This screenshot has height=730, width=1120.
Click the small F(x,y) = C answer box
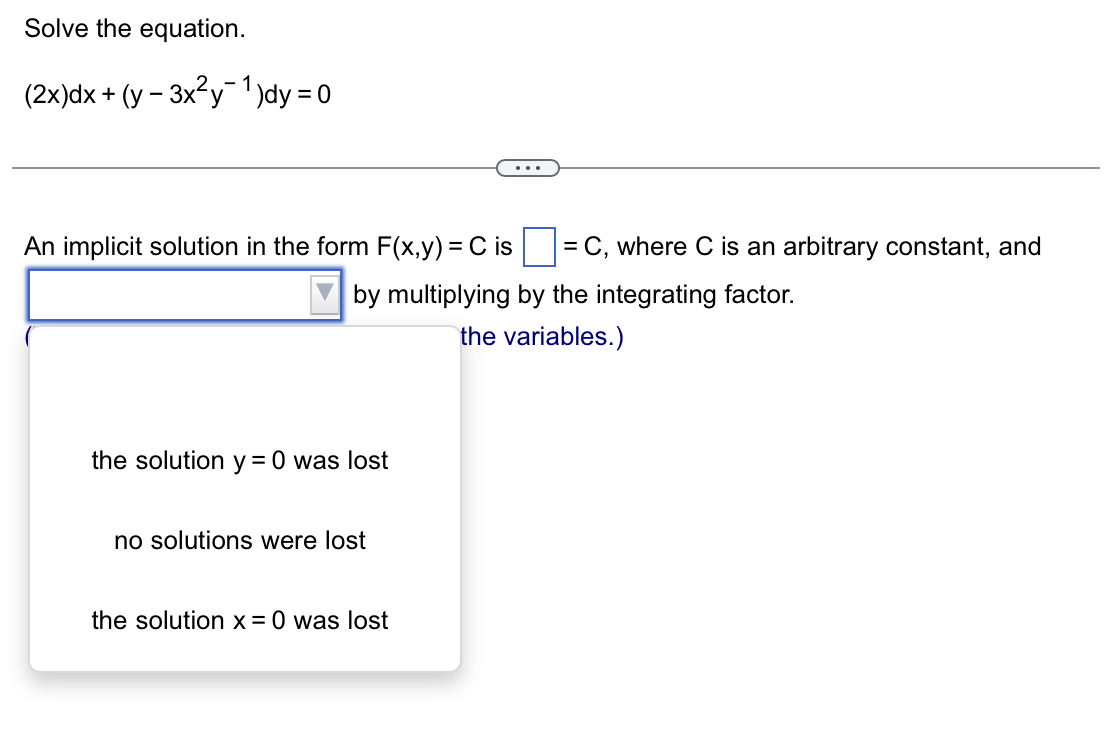click(x=538, y=245)
